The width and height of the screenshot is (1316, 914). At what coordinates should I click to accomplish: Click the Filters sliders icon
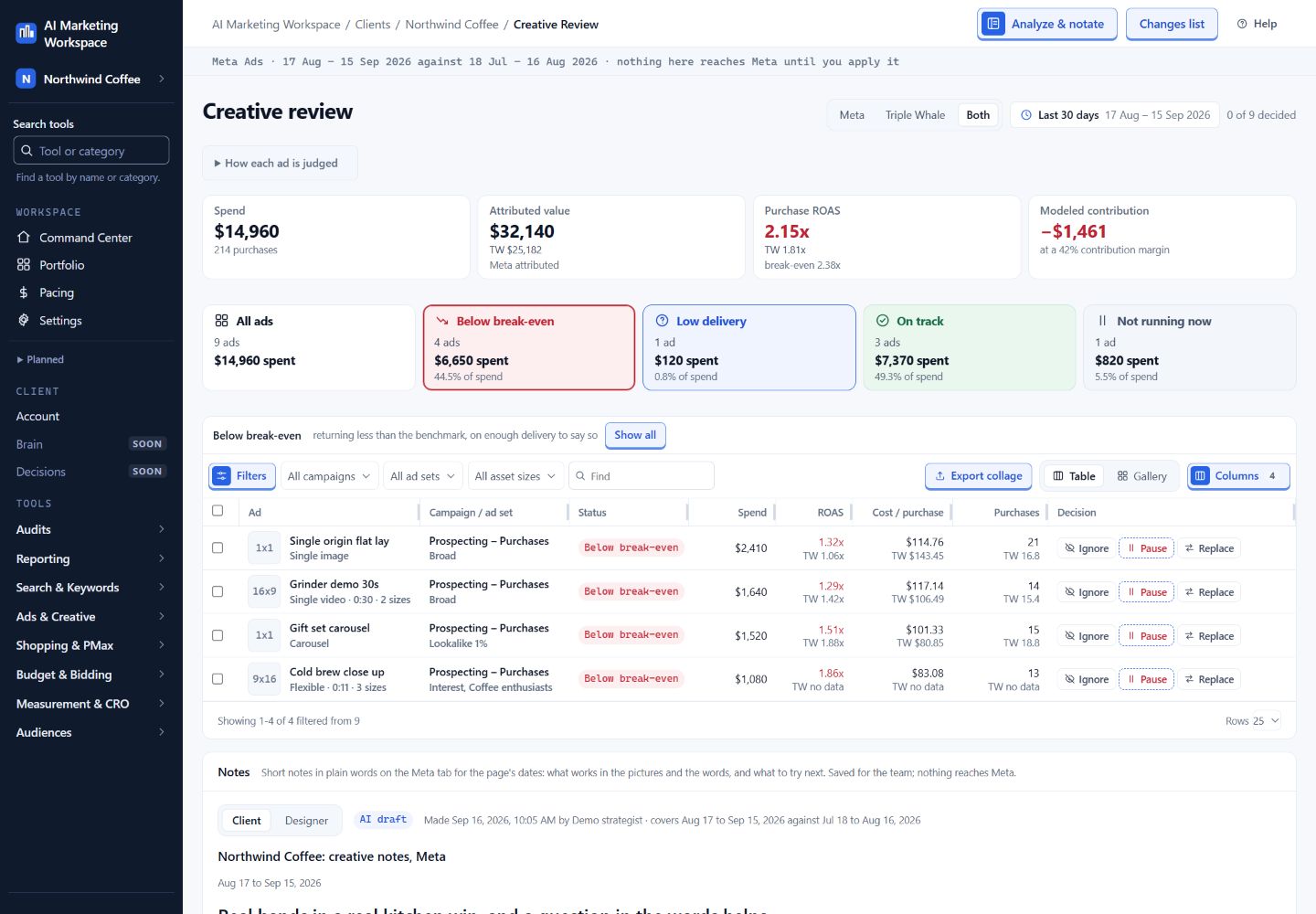tap(222, 476)
